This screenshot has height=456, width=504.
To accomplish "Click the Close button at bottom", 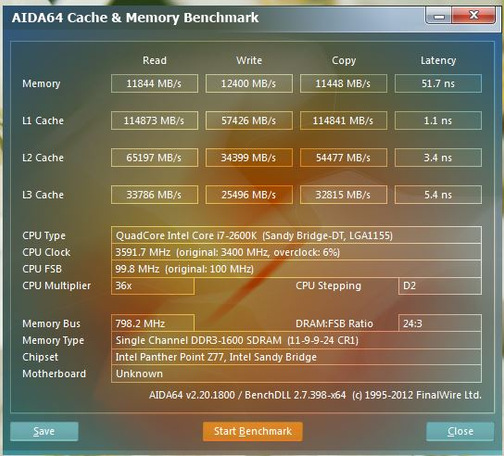I will [x=460, y=431].
